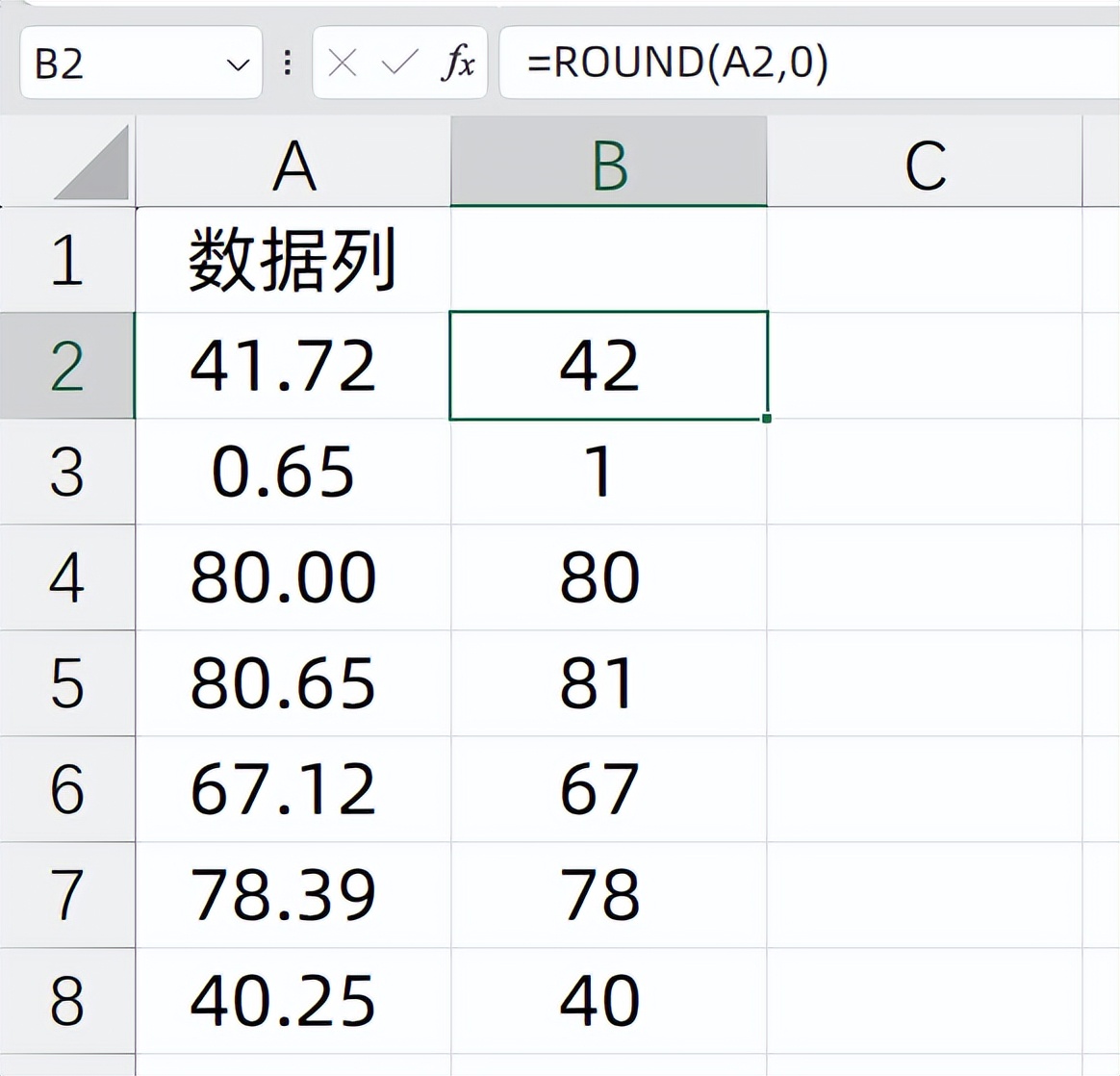
Task: Click cell with value 0.65
Action: (x=293, y=472)
